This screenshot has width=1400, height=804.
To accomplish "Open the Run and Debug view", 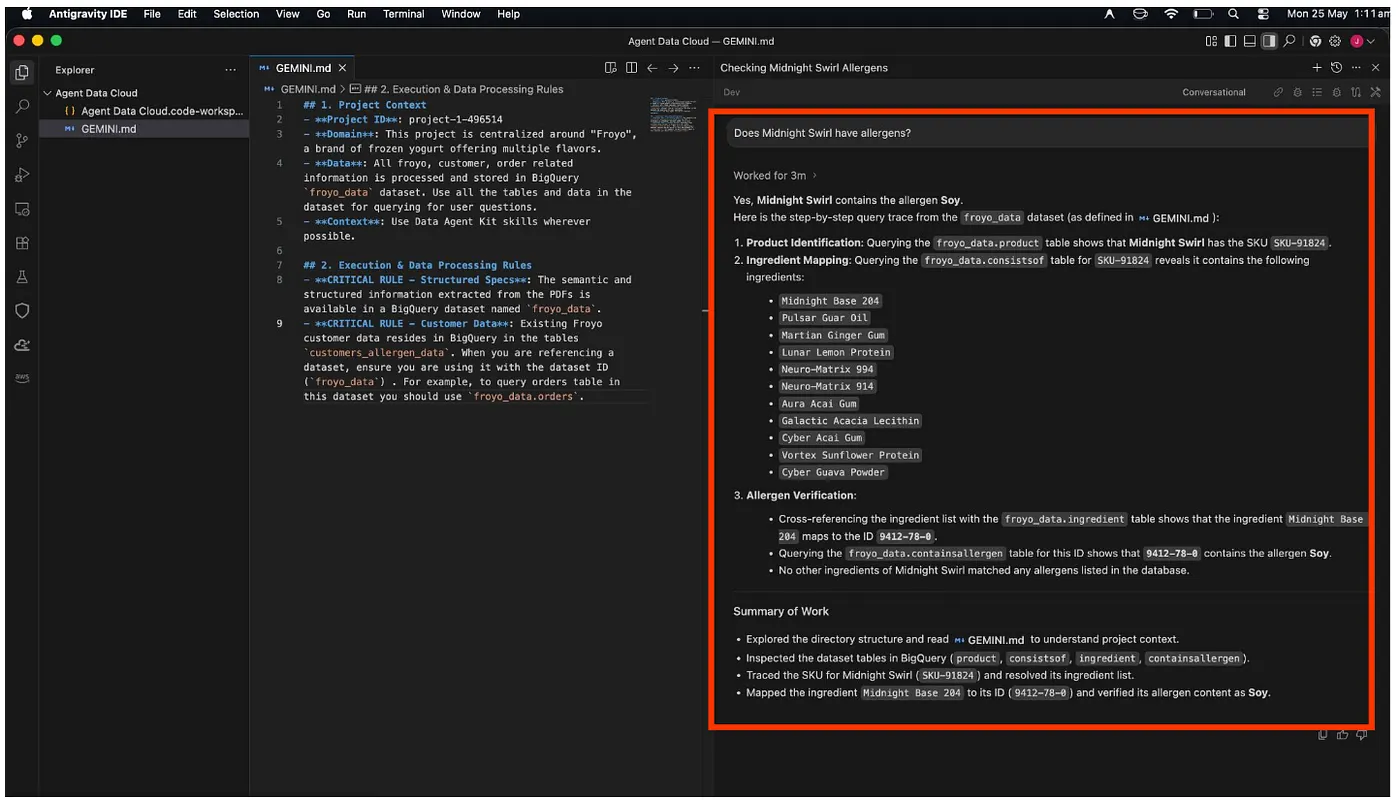I will (x=22, y=175).
